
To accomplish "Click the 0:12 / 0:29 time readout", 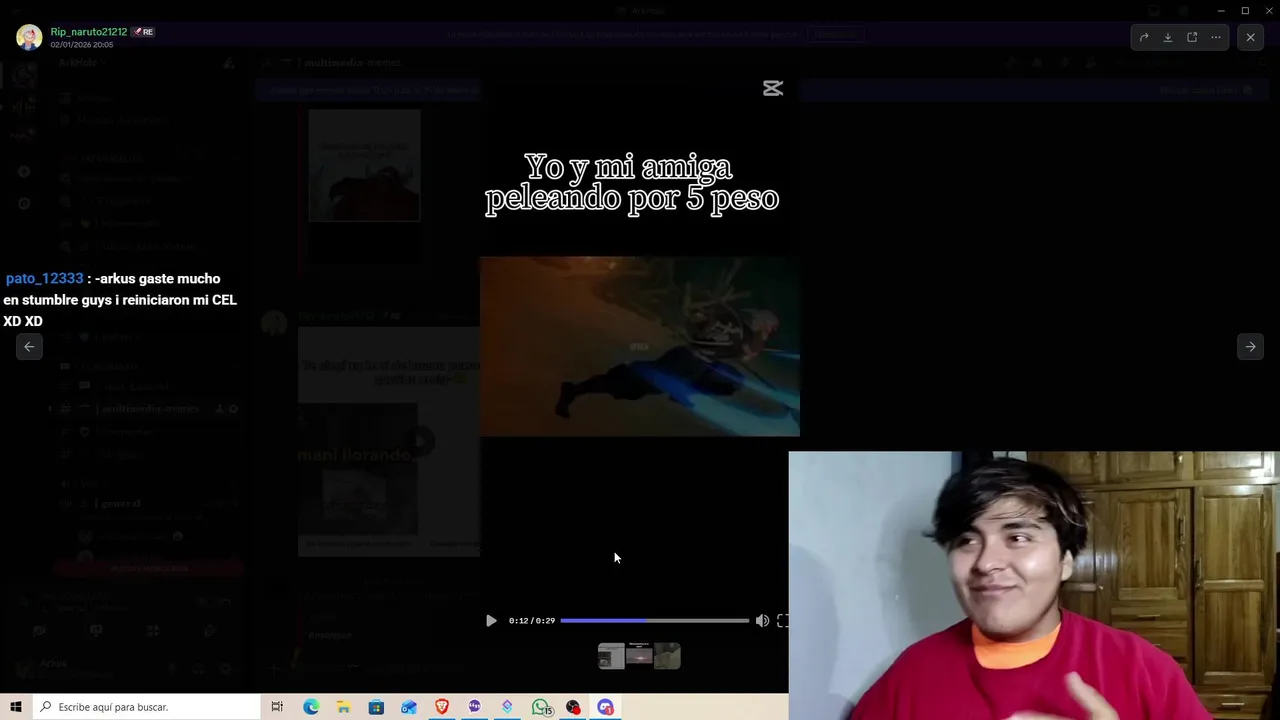I will pyautogui.click(x=531, y=620).
